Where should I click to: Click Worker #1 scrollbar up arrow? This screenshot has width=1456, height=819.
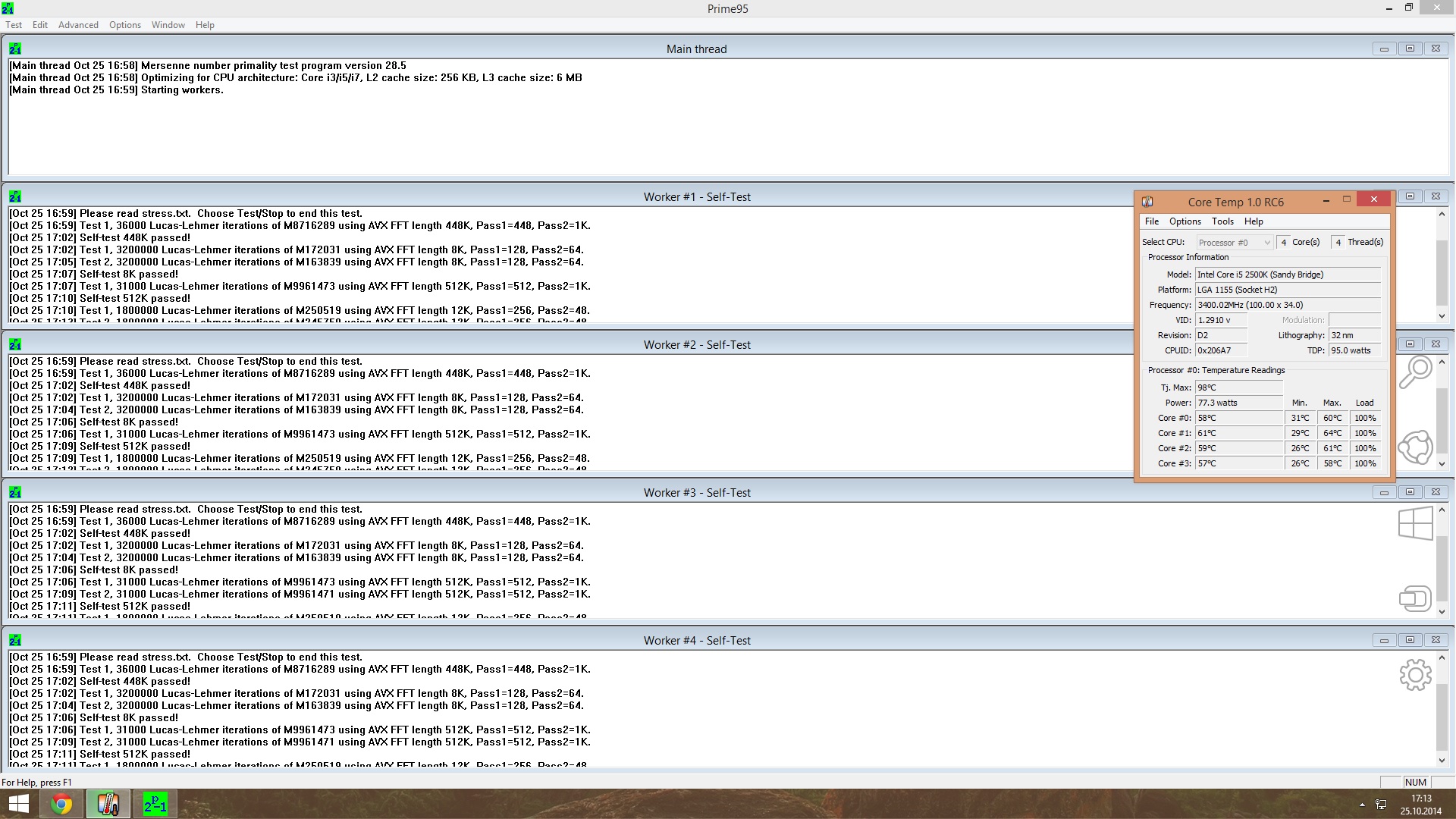1442,214
